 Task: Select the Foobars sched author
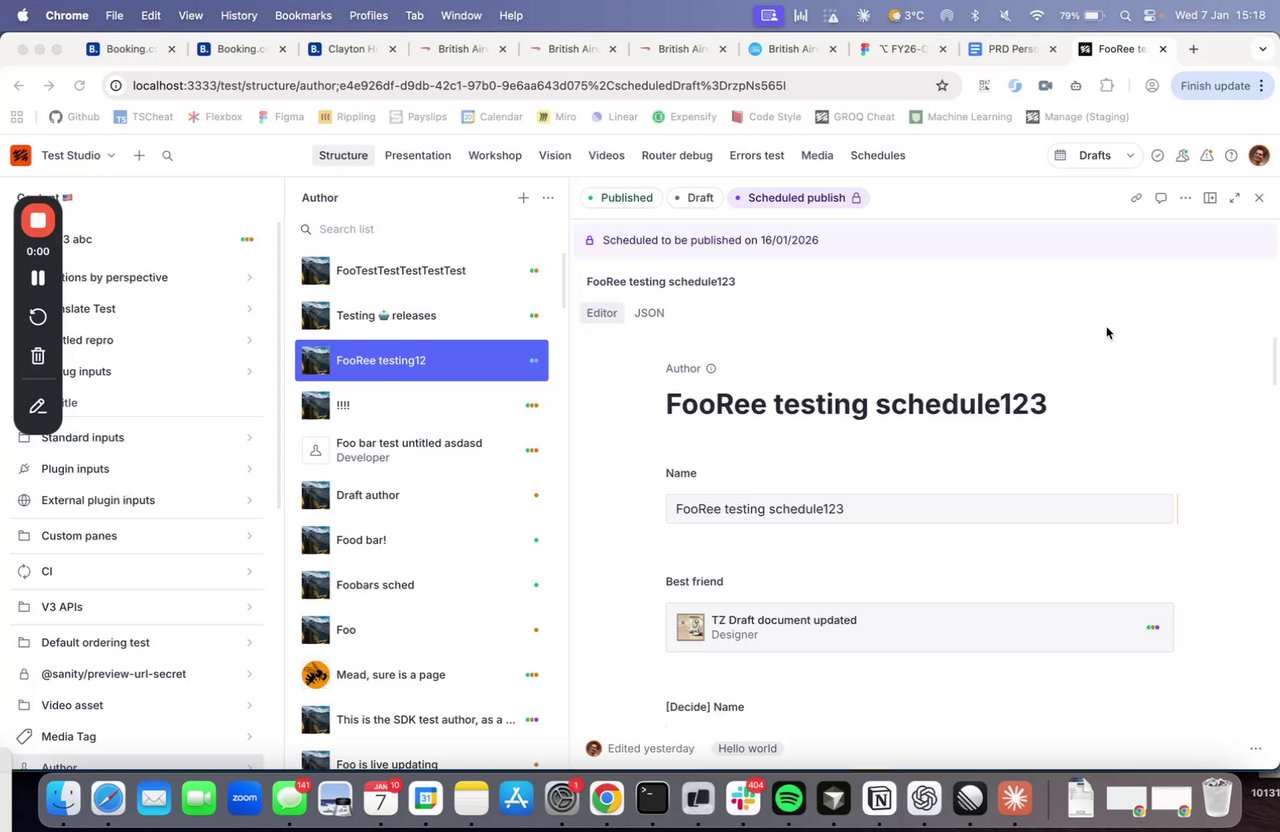(x=422, y=585)
